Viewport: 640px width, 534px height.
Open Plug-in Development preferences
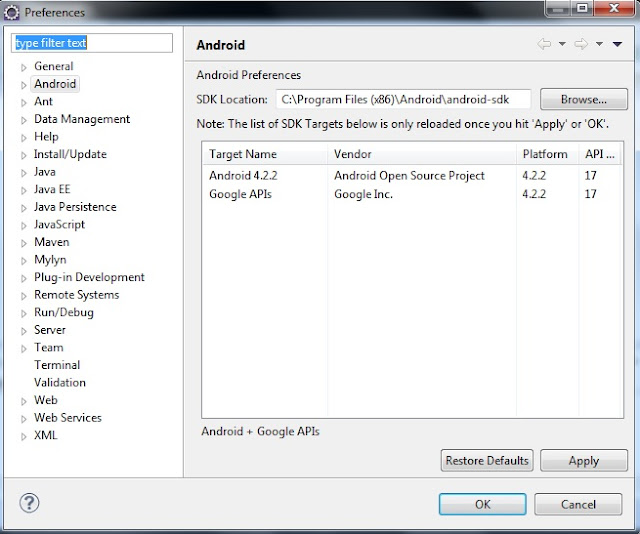89,277
